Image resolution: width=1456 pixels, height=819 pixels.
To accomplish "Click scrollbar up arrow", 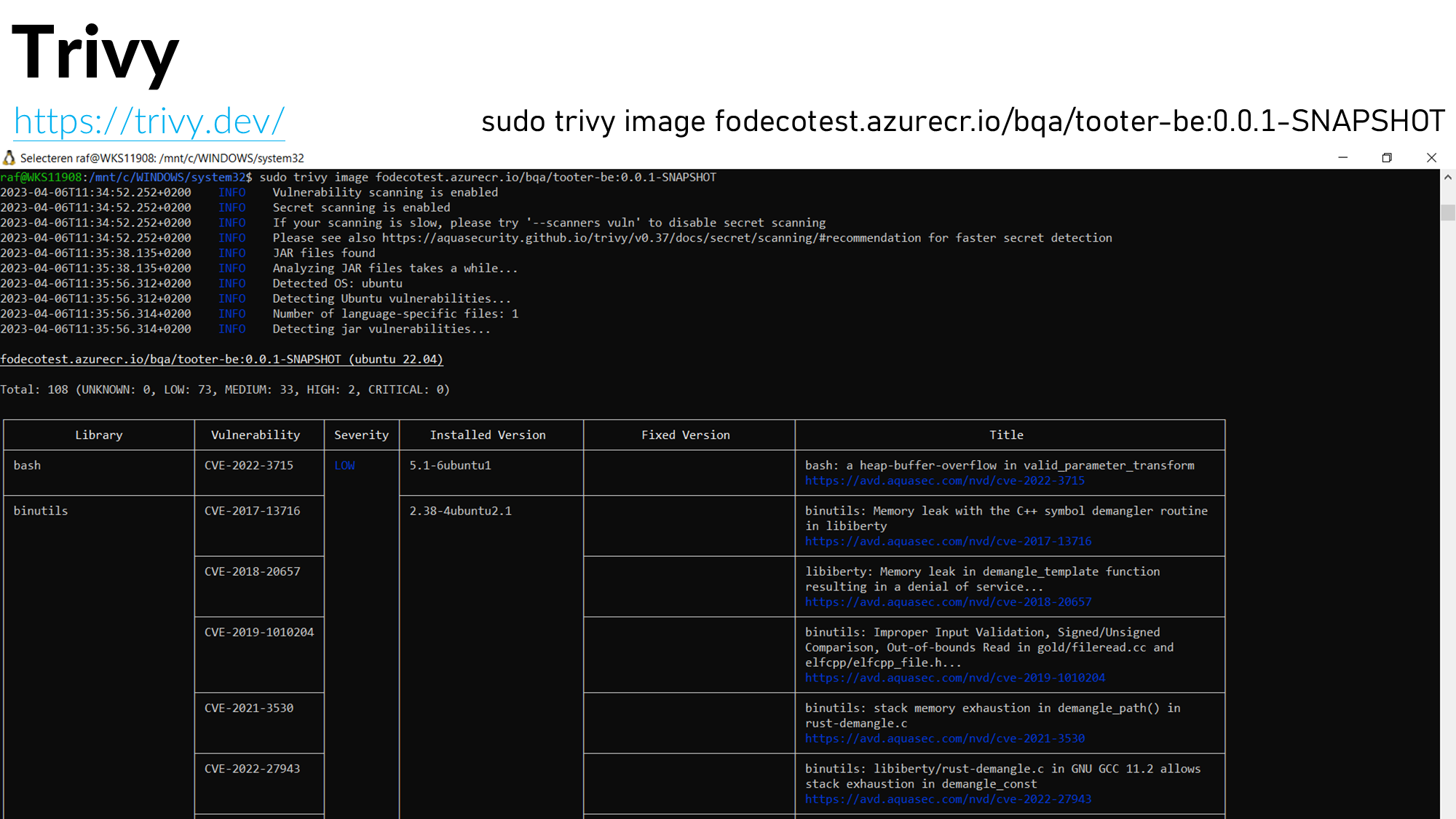I will click(x=1448, y=177).
